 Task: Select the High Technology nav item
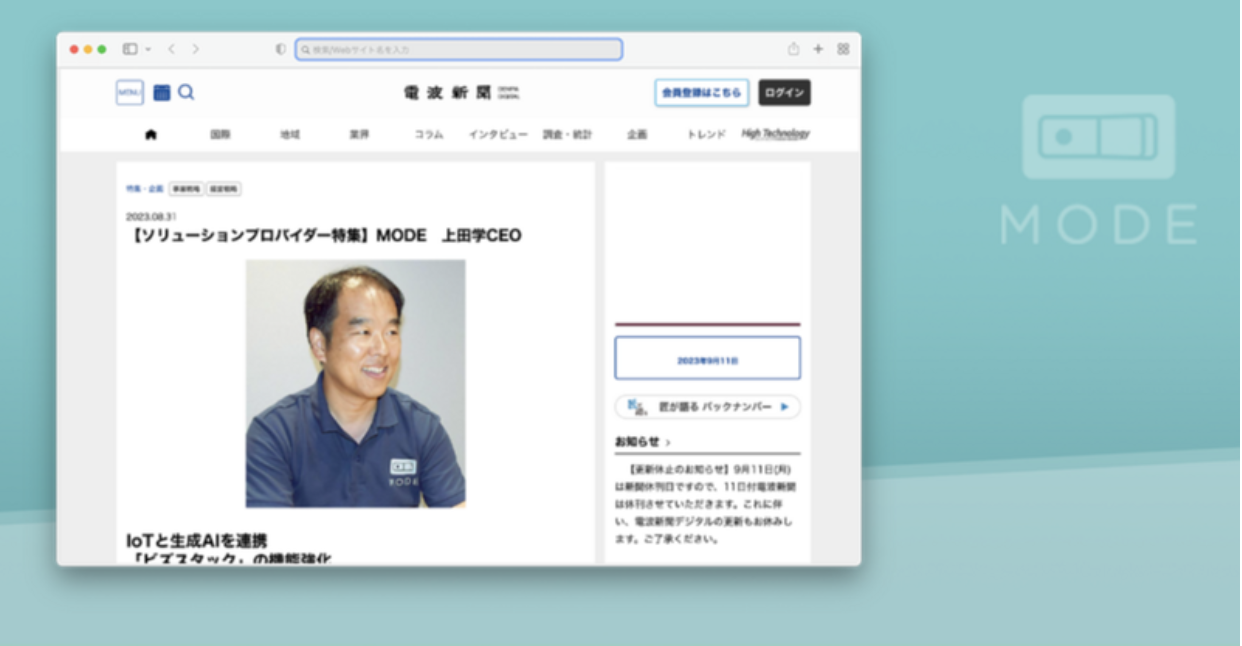tap(775, 134)
